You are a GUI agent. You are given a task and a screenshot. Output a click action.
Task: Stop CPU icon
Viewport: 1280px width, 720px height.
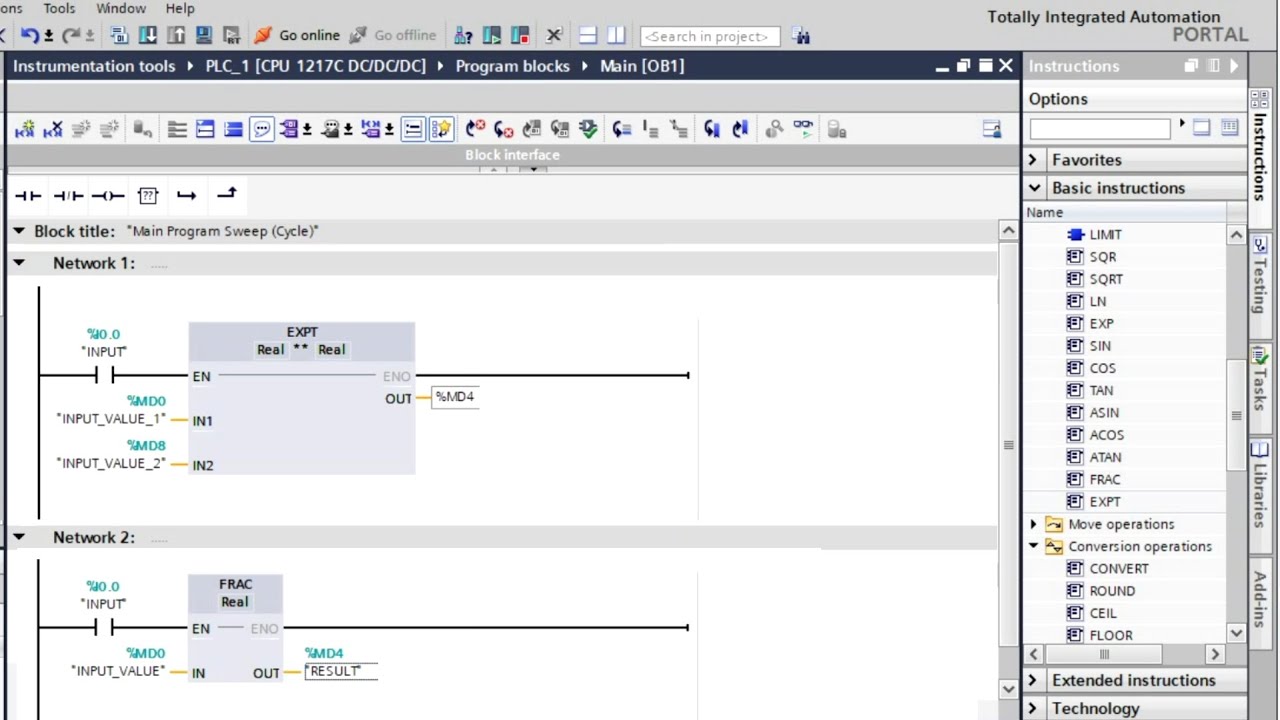(520, 36)
